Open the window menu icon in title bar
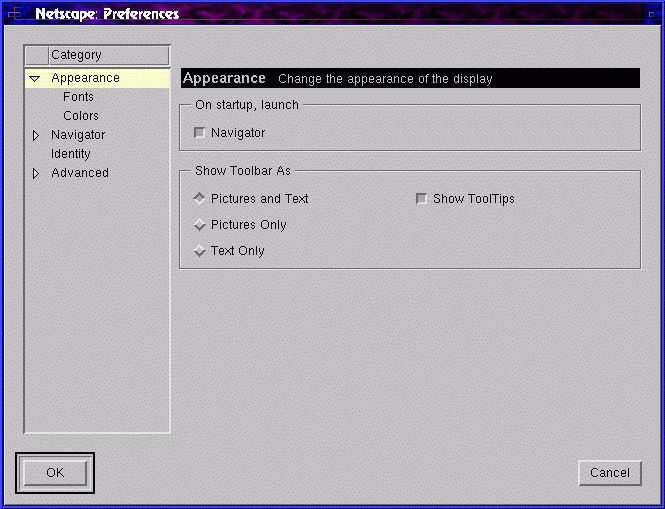The width and height of the screenshot is (665, 509). pyautogui.click(x=15, y=14)
